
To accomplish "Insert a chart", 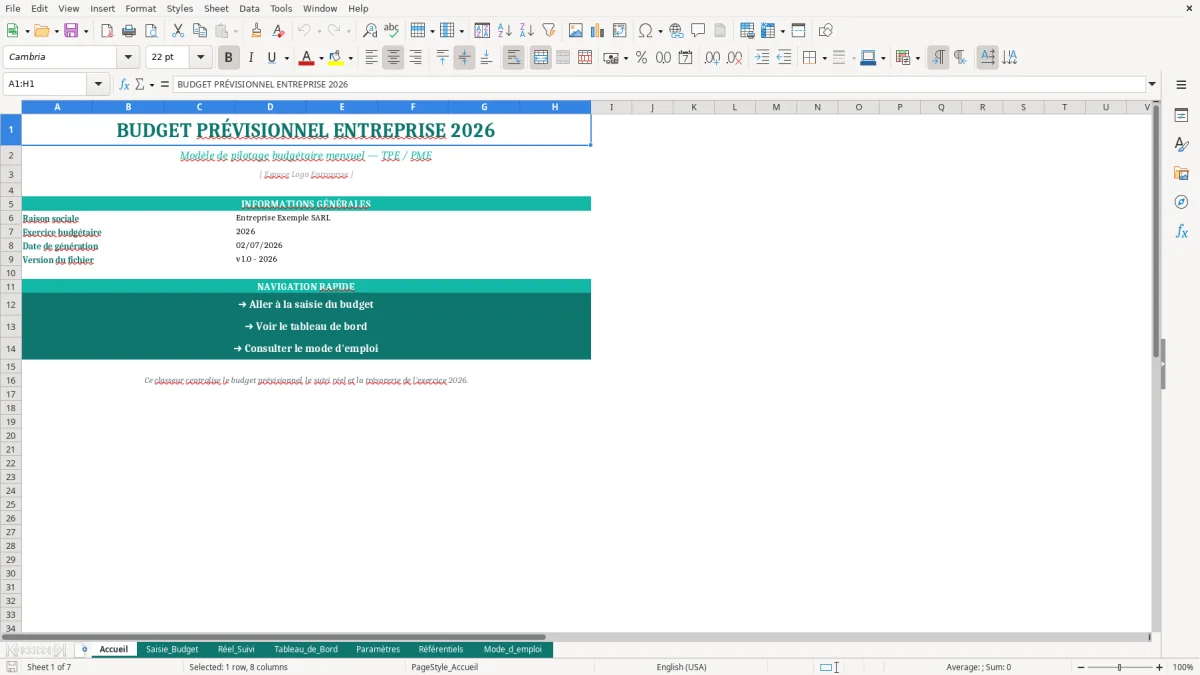I will 598,31.
